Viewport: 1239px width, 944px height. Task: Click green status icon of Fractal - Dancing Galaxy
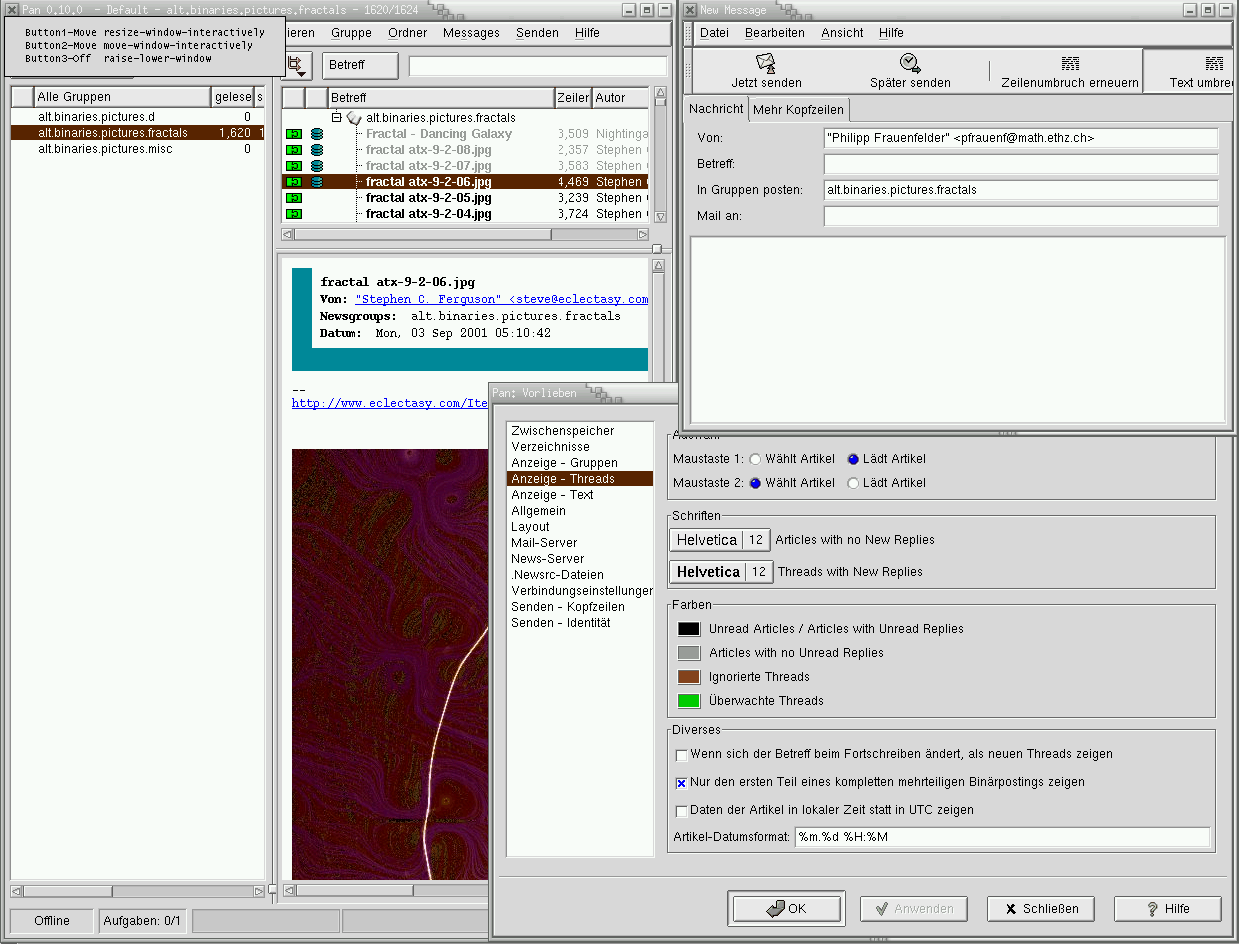295,134
